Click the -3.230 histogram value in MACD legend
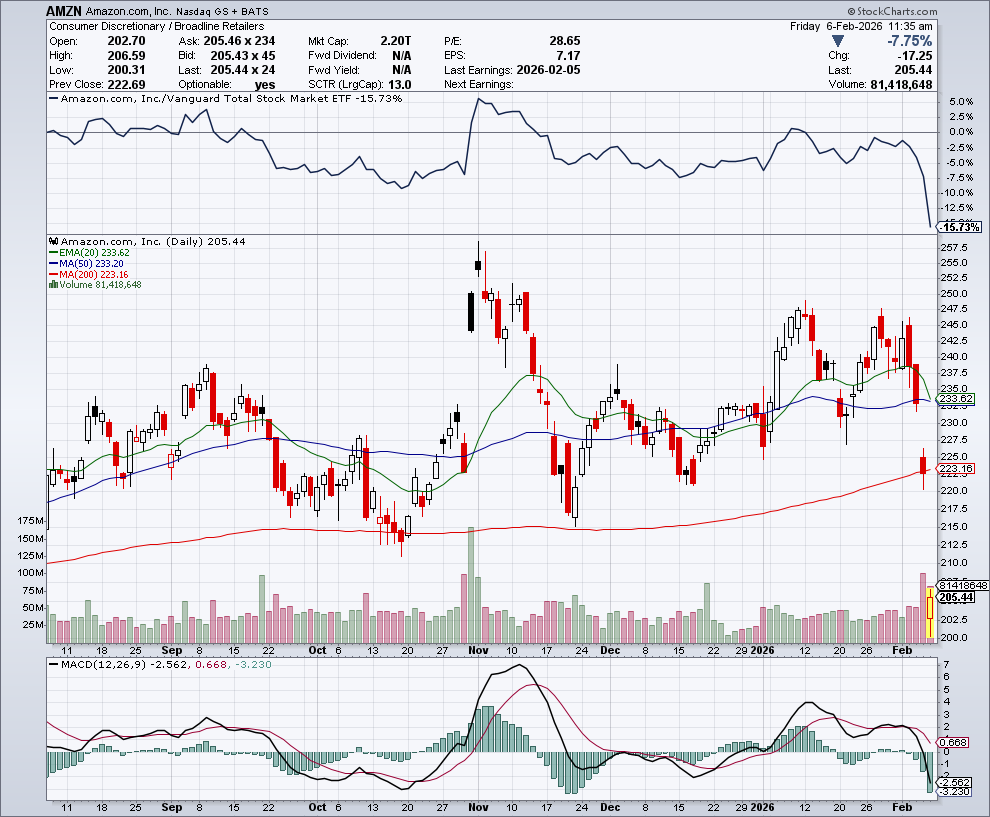Screen dimensions: 990x817 (x=253, y=664)
